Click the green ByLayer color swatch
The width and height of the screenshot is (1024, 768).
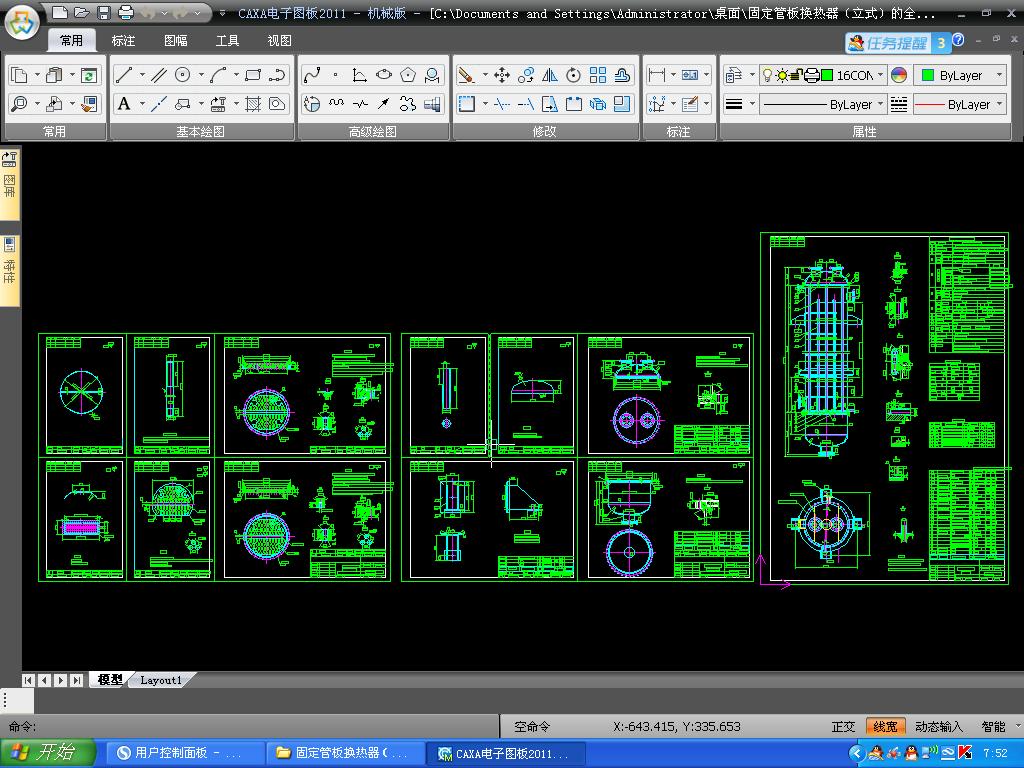(928, 75)
